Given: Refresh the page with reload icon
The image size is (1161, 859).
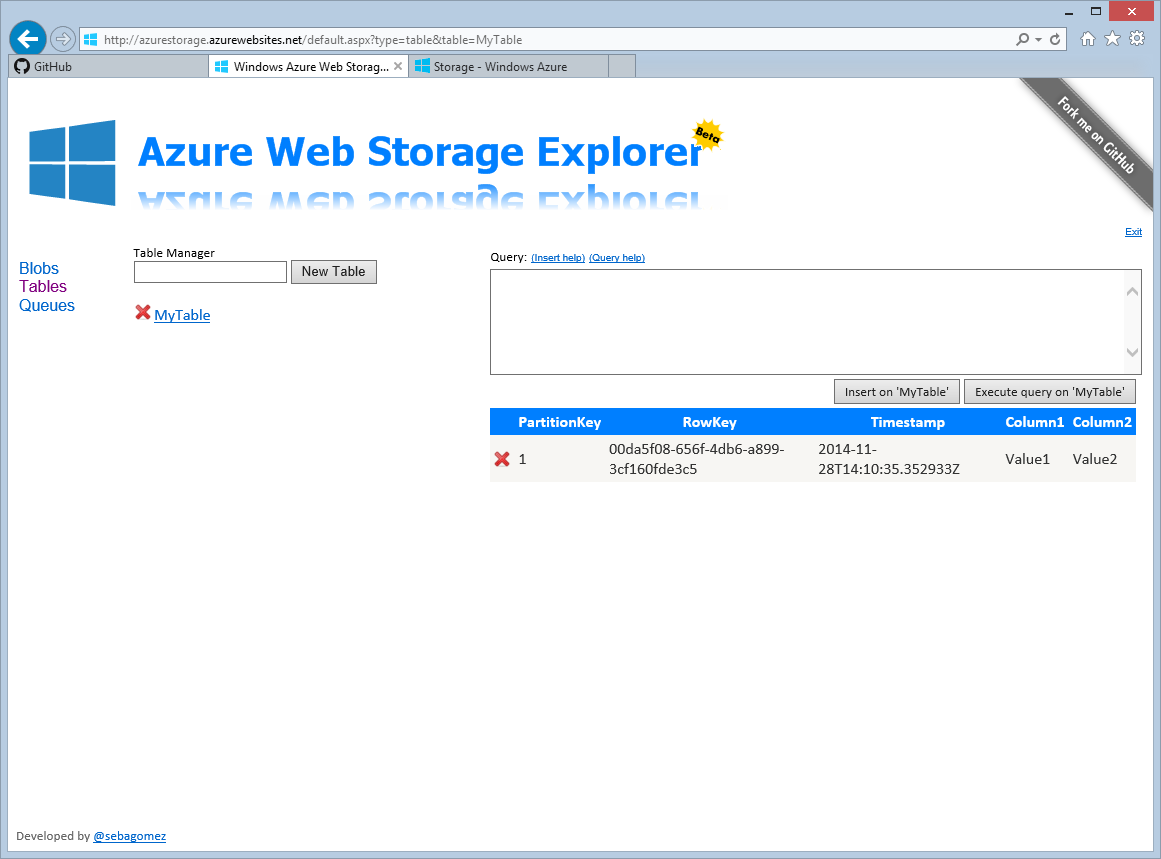Looking at the screenshot, I should (x=1055, y=39).
